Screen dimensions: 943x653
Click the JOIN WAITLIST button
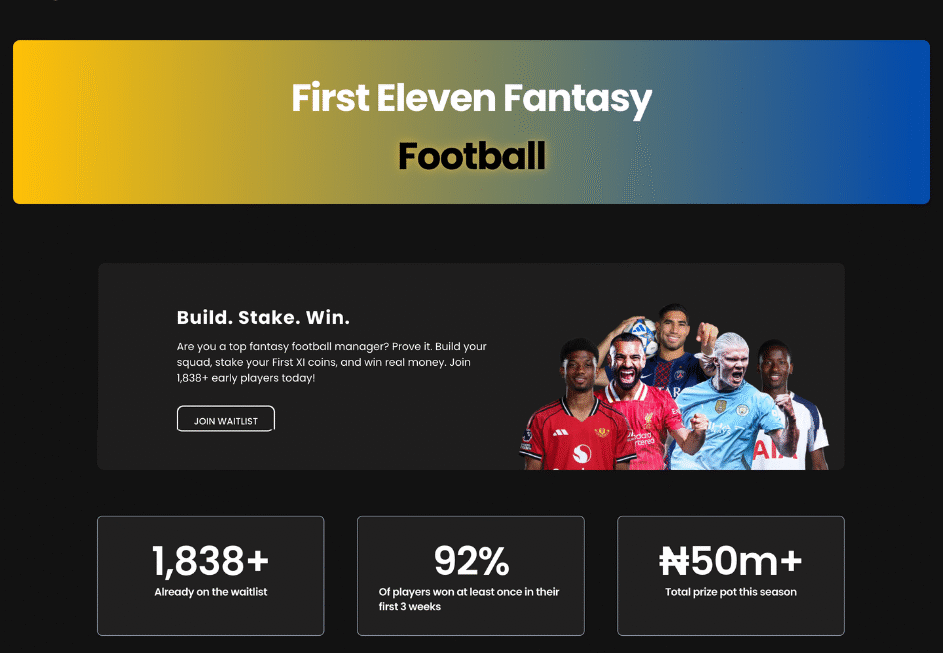click(x=225, y=419)
